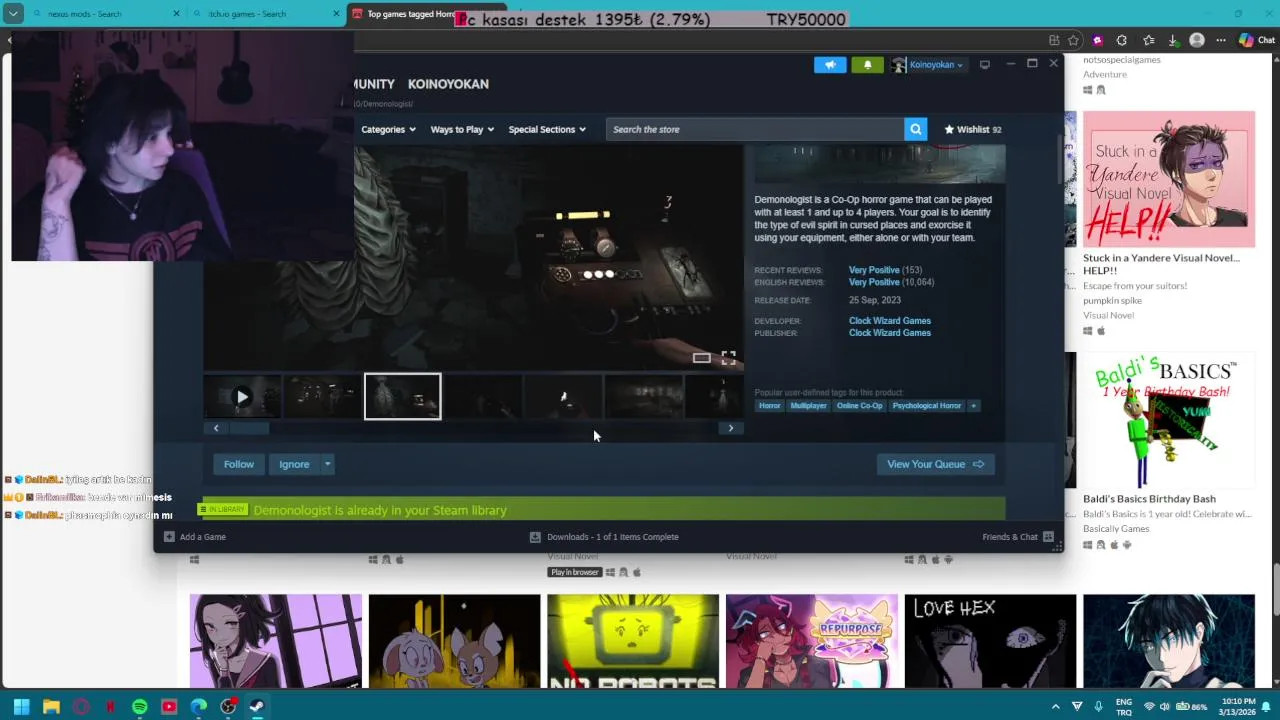Follow the Demonologist game
The image size is (1280, 720).
239,464
